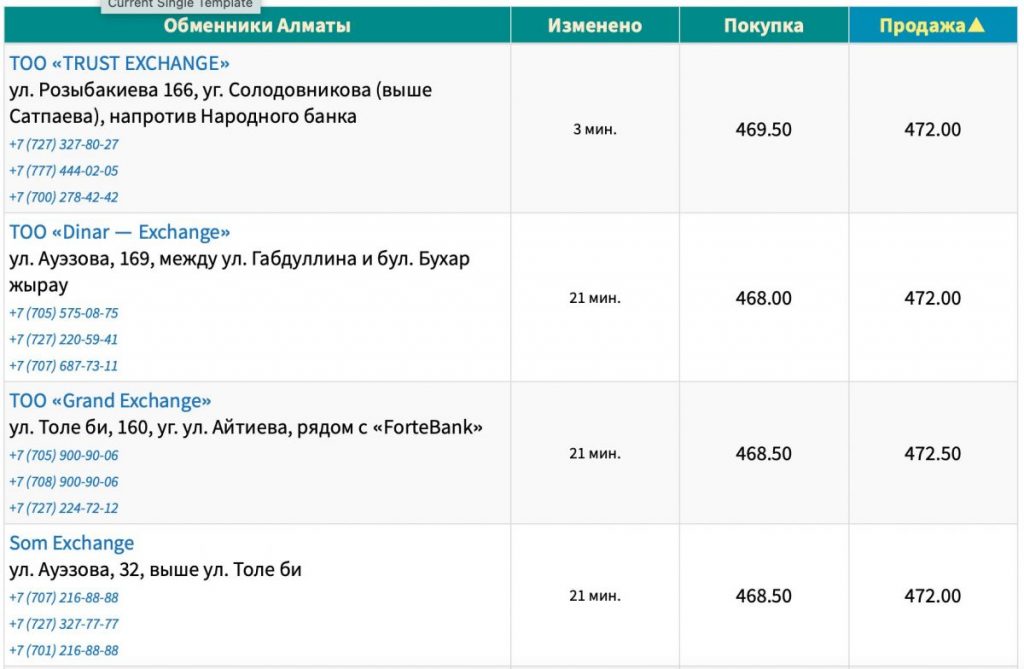Open Som Exchange link
Screen dimensions: 1024x669
tap(72, 543)
